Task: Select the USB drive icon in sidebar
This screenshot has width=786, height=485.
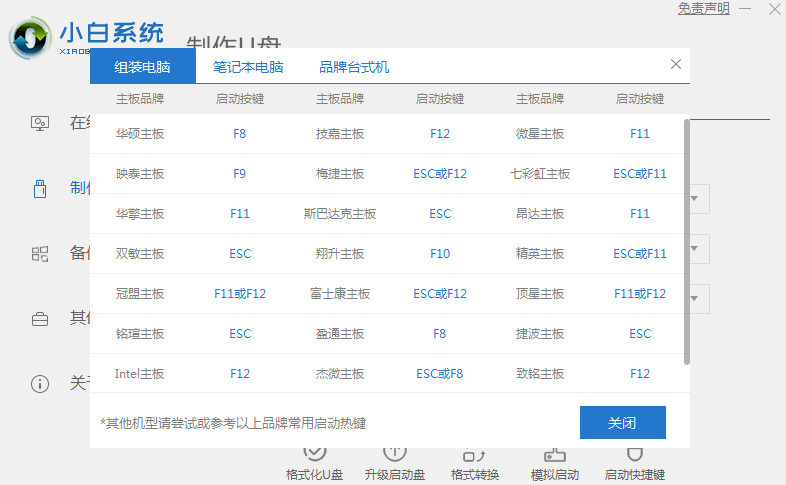Action: 40,188
